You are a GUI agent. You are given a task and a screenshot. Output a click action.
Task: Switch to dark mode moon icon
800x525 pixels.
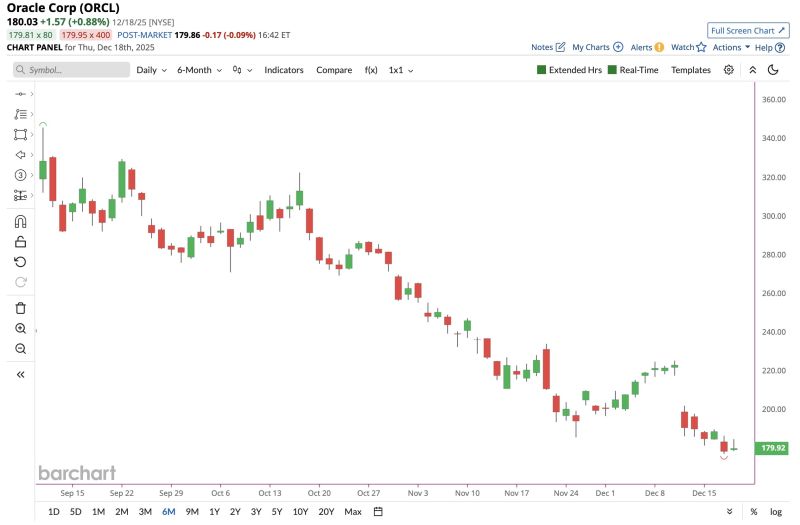(773, 70)
